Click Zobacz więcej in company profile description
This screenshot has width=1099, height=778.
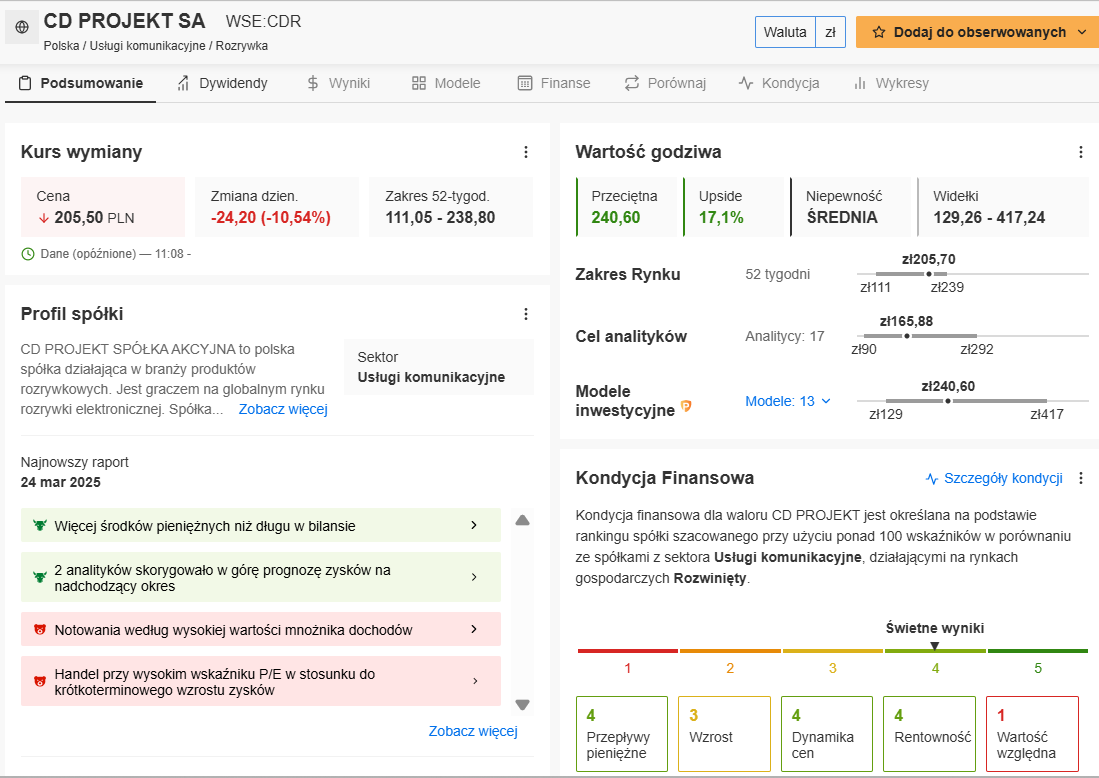(x=283, y=409)
